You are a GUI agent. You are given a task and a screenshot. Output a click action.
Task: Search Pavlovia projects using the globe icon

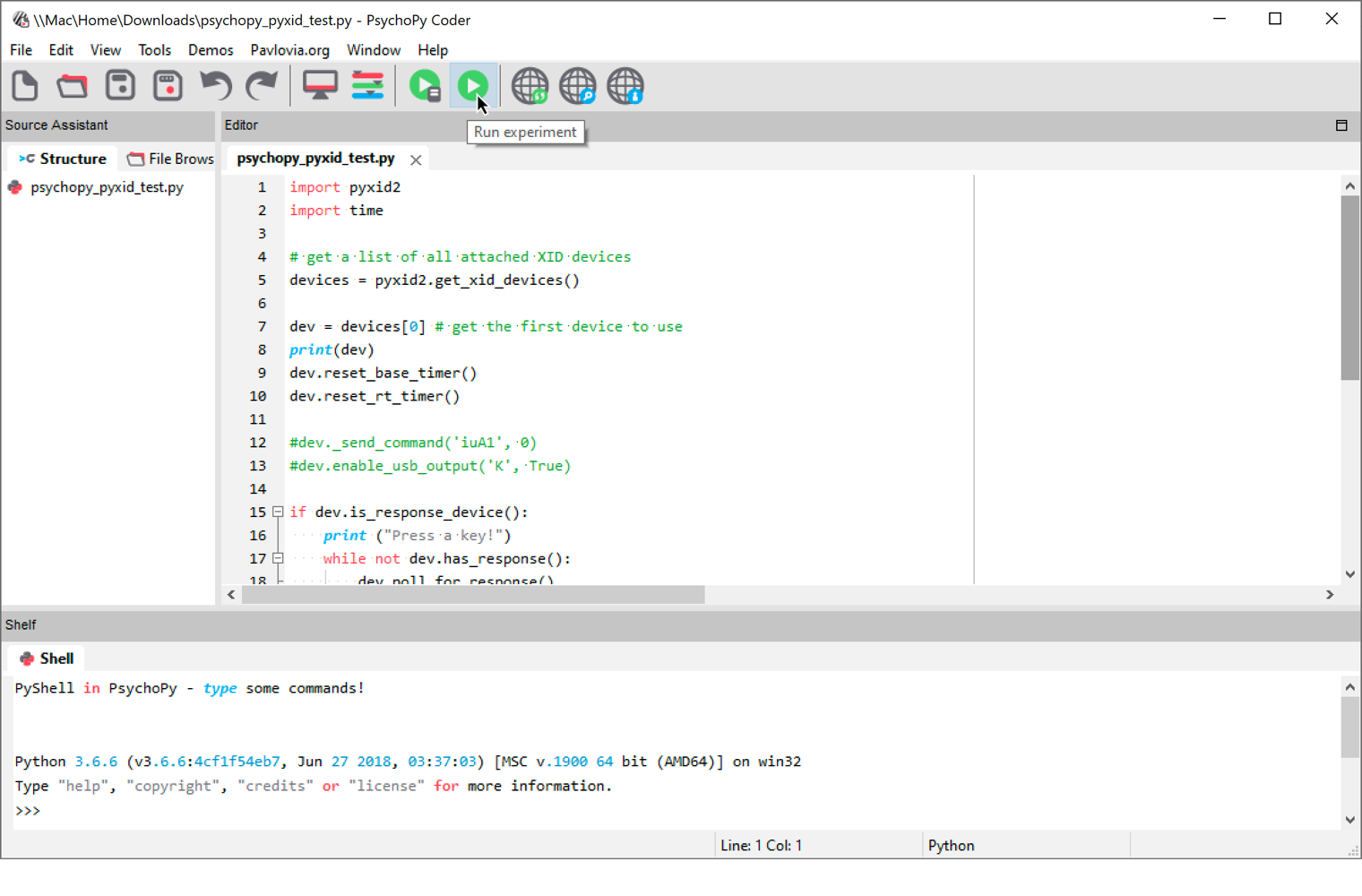tap(577, 86)
